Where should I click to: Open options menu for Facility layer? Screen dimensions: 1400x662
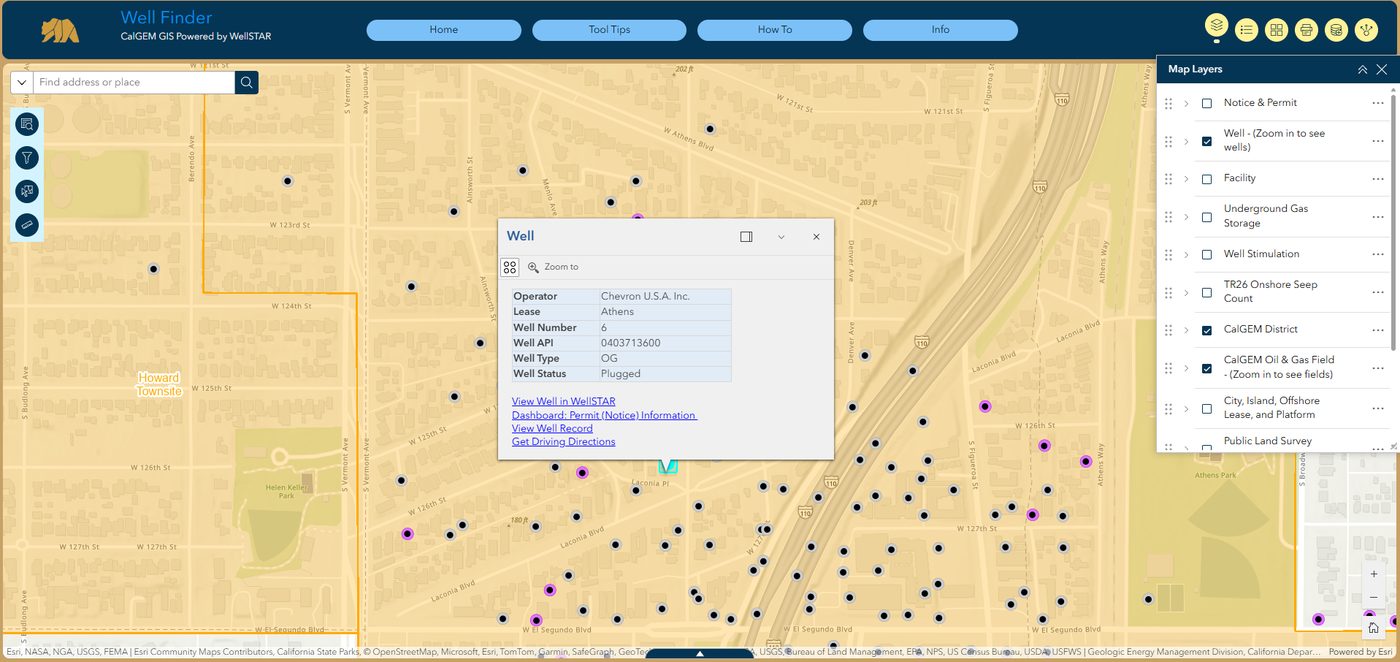pos(1378,178)
